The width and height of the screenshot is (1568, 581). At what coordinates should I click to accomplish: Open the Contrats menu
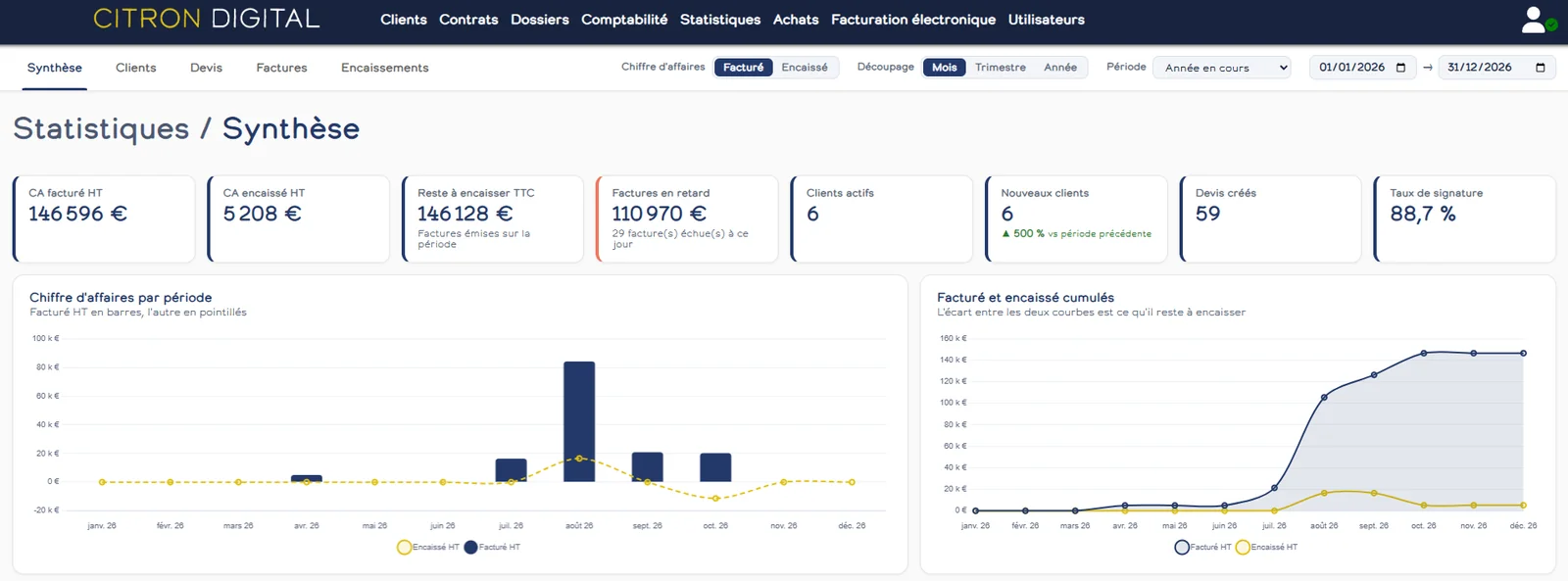click(x=468, y=20)
